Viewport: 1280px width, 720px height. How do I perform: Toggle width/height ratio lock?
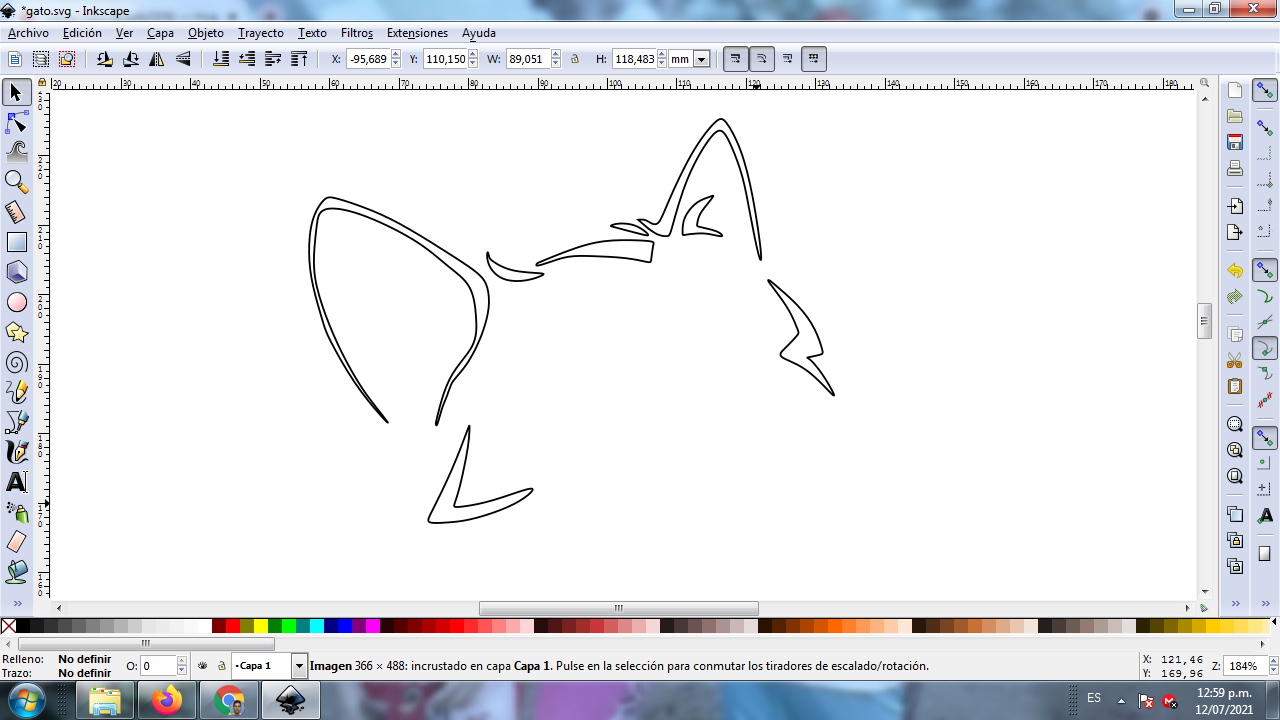[575, 59]
